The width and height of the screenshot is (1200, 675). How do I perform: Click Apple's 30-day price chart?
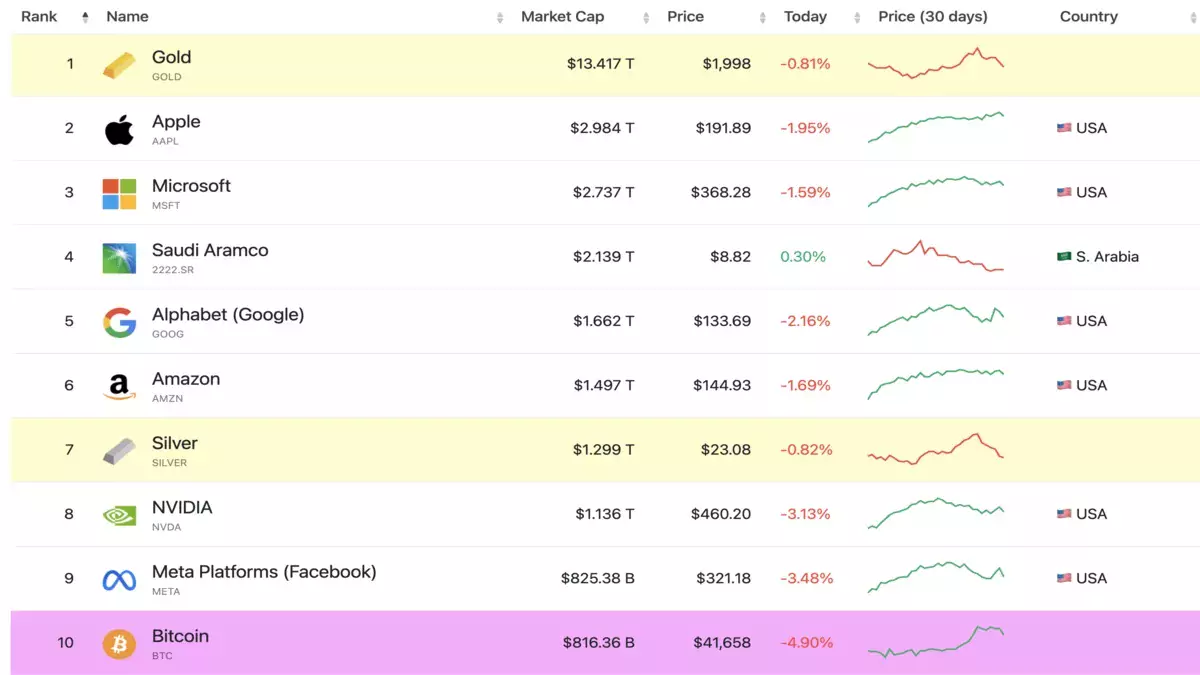click(x=936, y=127)
